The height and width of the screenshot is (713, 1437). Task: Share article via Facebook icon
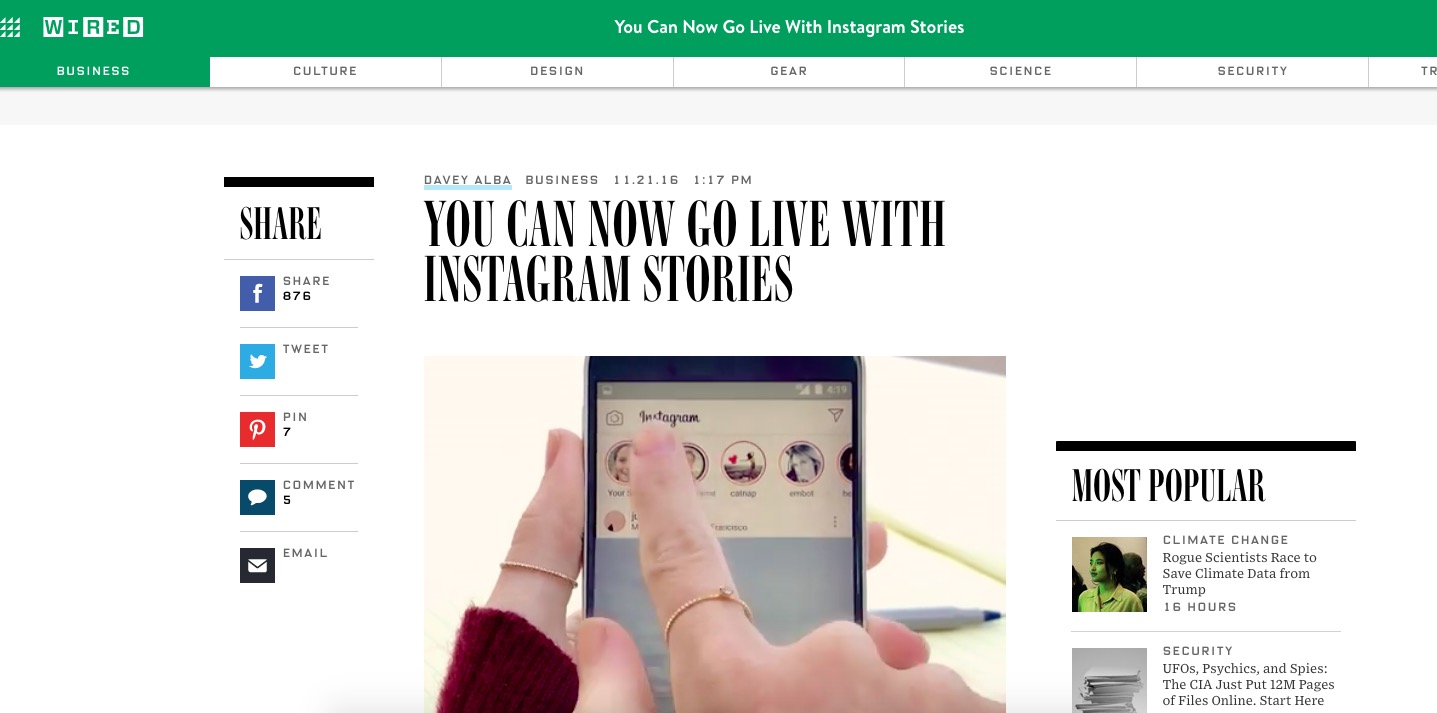click(257, 294)
